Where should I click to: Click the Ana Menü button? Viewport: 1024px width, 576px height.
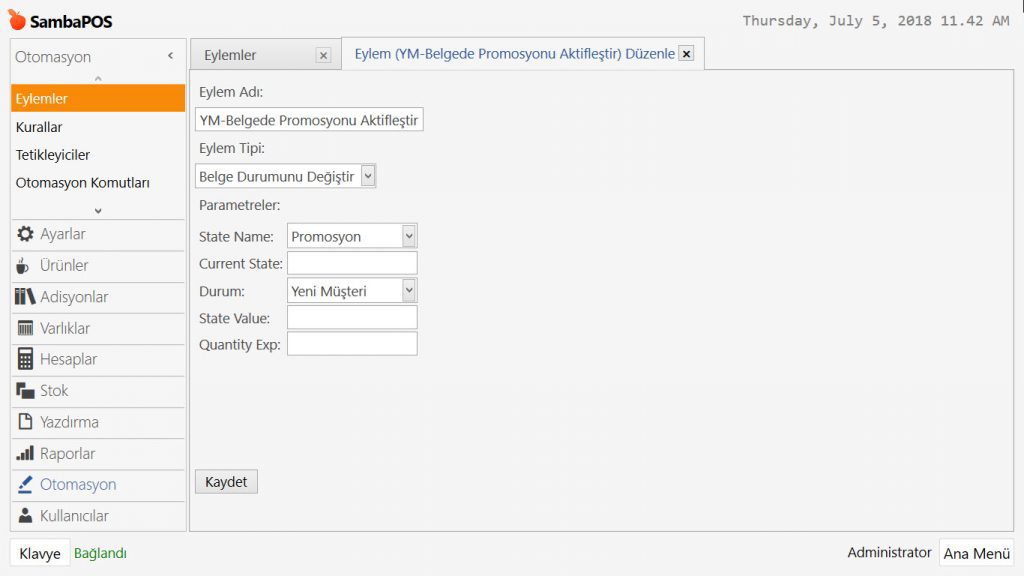[976, 553]
